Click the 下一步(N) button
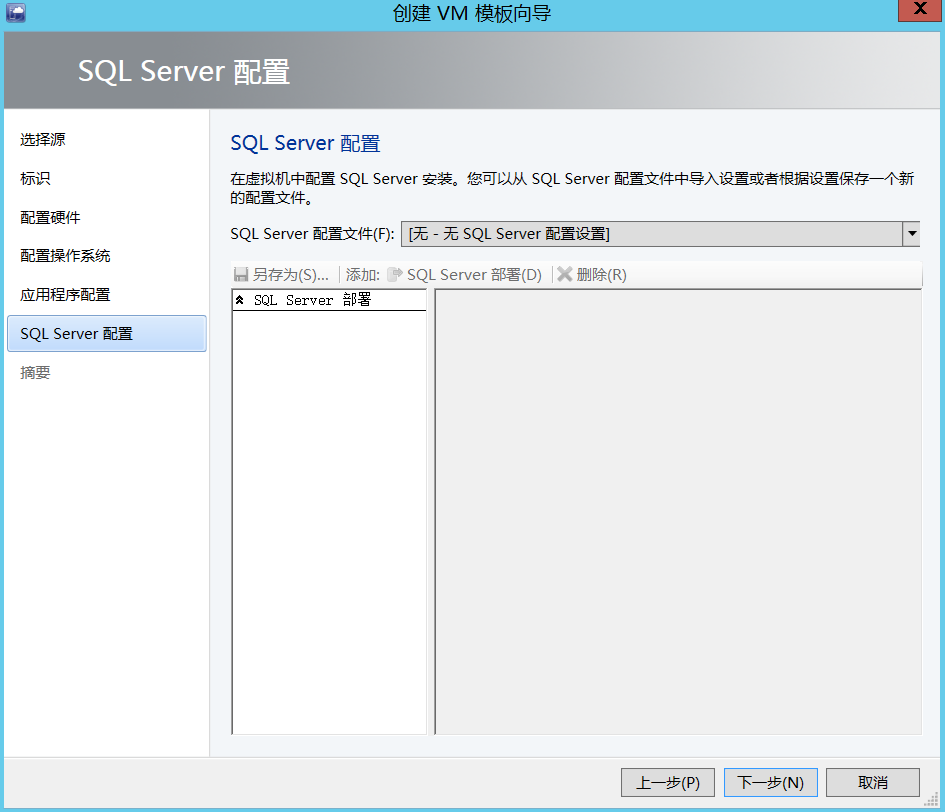Viewport: 945px width, 812px height. (770, 782)
